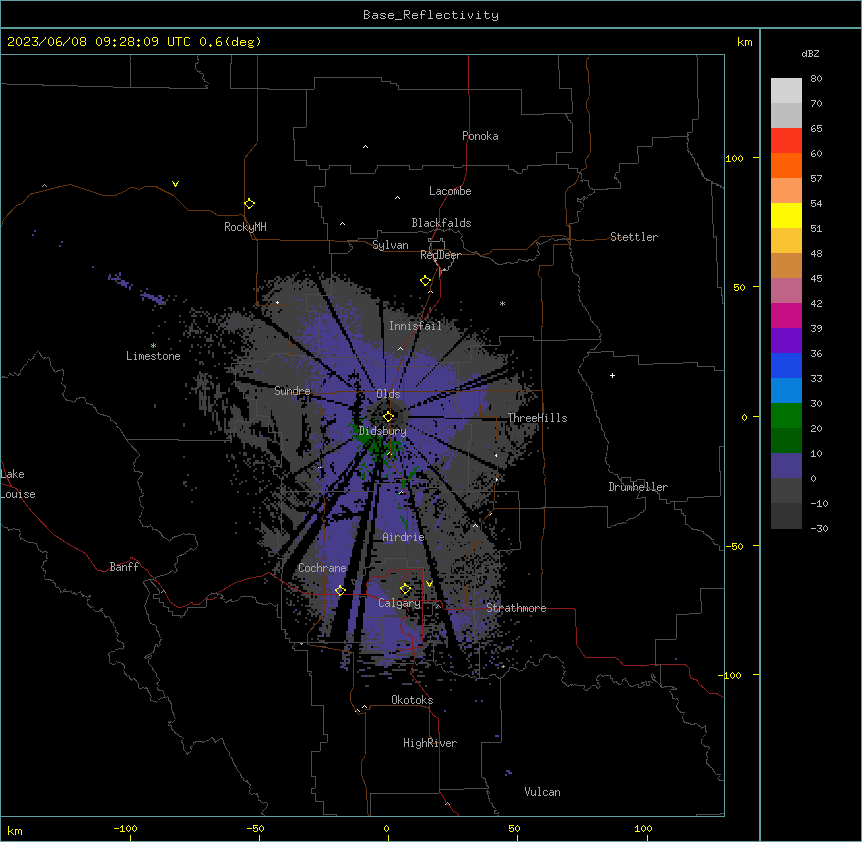Click the ThreeHills town label
This screenshot has height=842, width=862.
(x=537, y=418)
